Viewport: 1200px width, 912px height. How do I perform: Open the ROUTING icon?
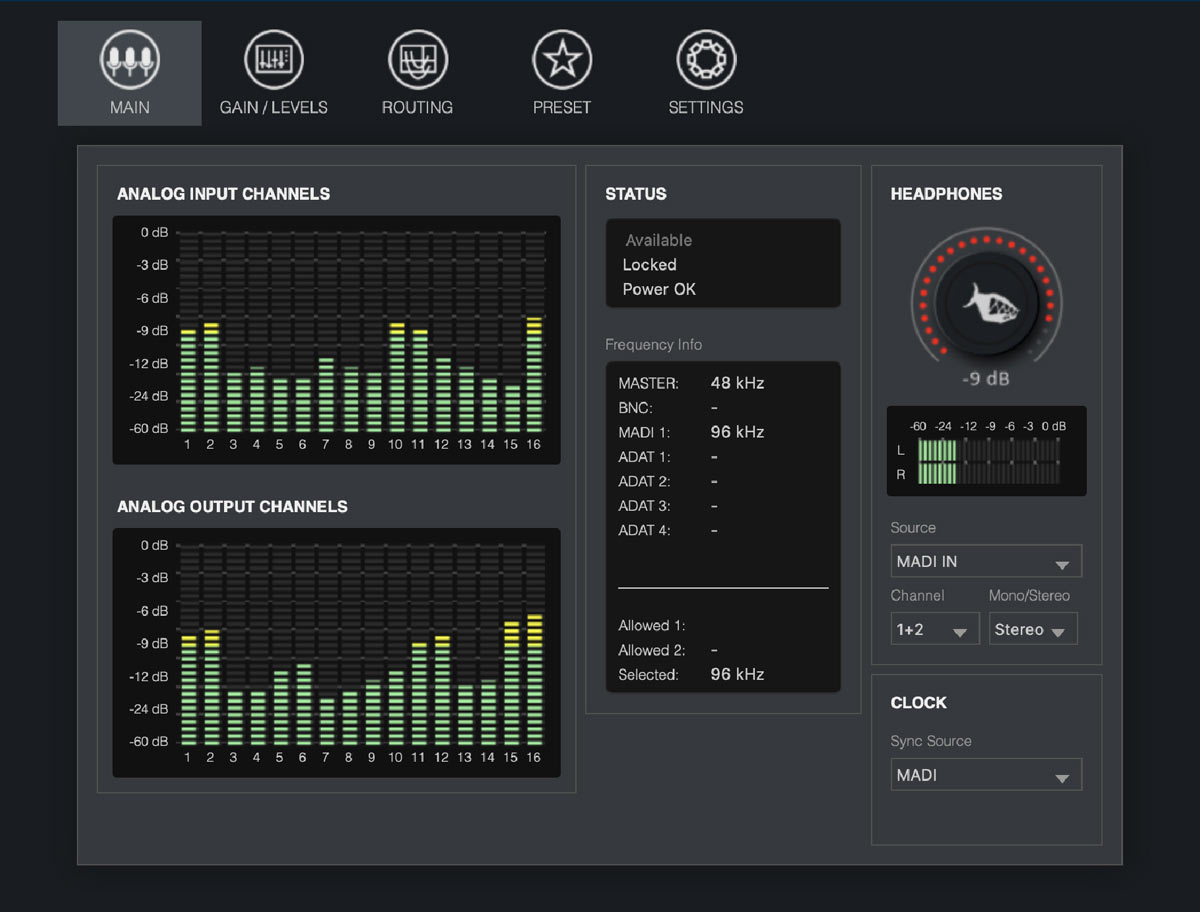click(418, 60)
